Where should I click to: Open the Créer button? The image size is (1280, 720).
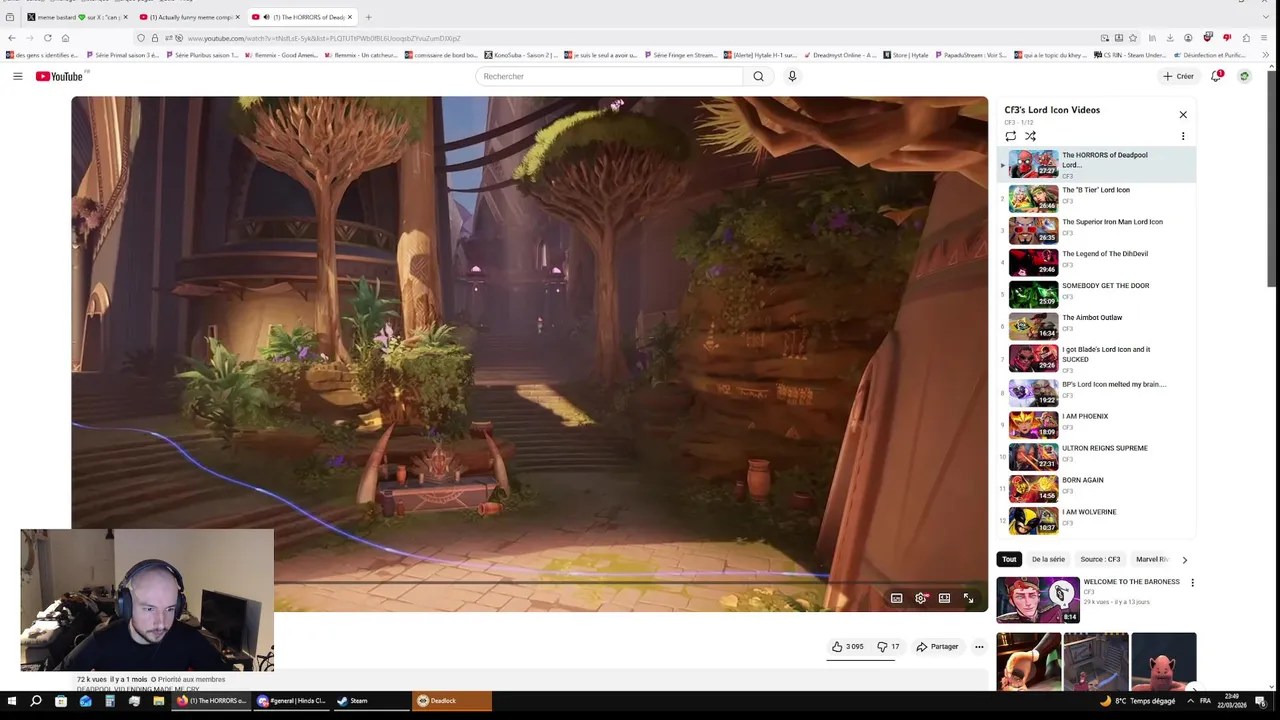click(x=1178, y=76)
